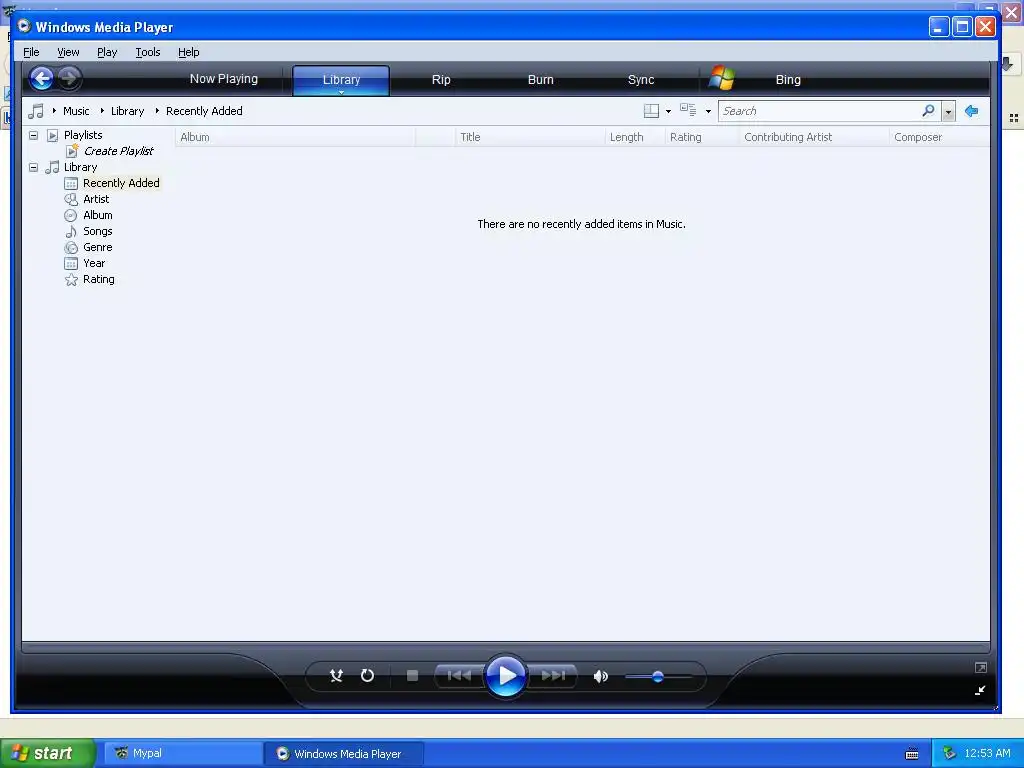The width and height of the screenshot is (1024, 768).
Task: Sort by the Composer column header
Action: pos(940,137)
